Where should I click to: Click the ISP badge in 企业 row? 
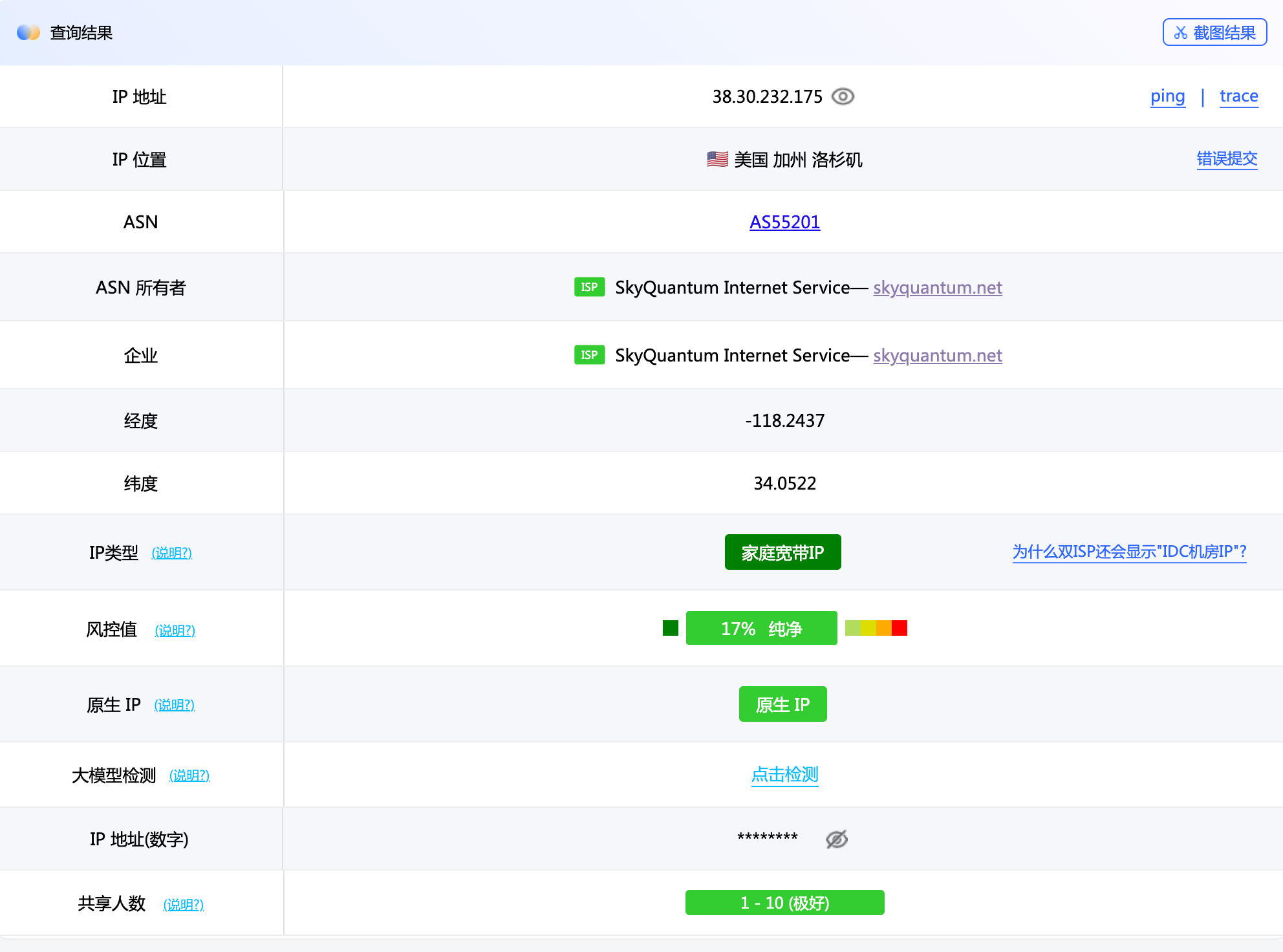point(588,355)
